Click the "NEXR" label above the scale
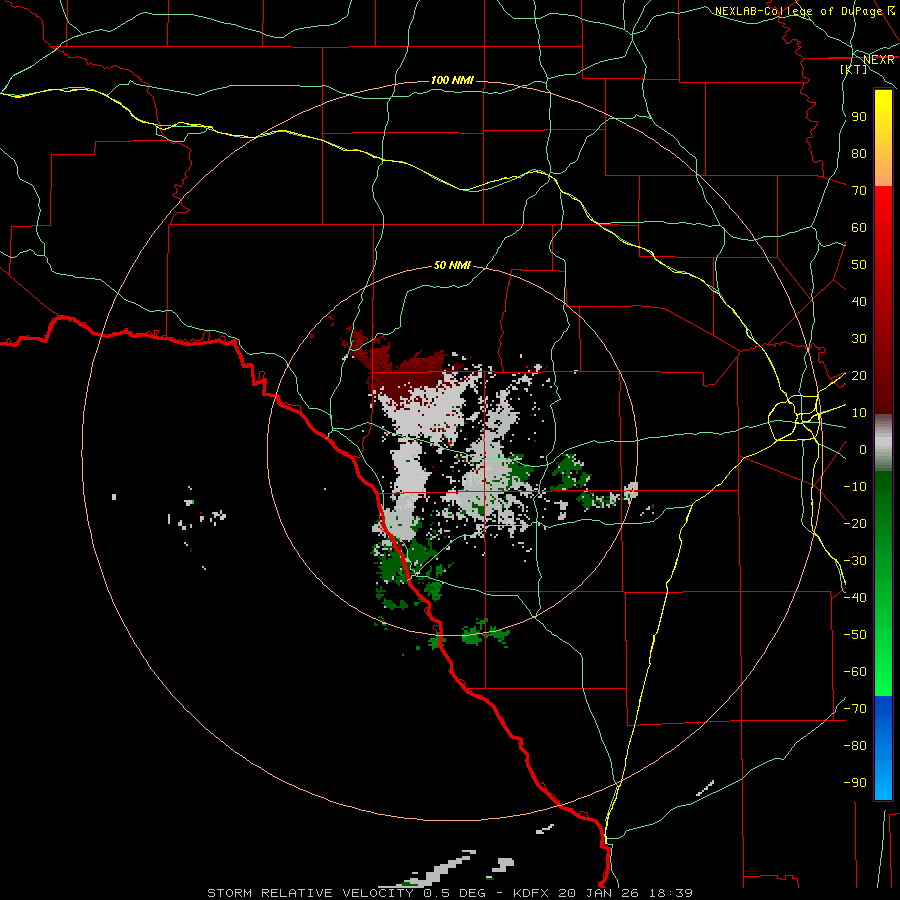Viewport: 900px width, 900px height. [878, 60]
